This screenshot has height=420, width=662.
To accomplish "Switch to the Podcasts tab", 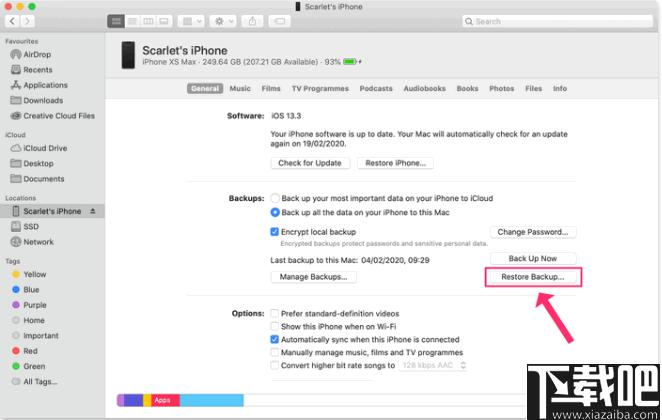I will point(376,89).
